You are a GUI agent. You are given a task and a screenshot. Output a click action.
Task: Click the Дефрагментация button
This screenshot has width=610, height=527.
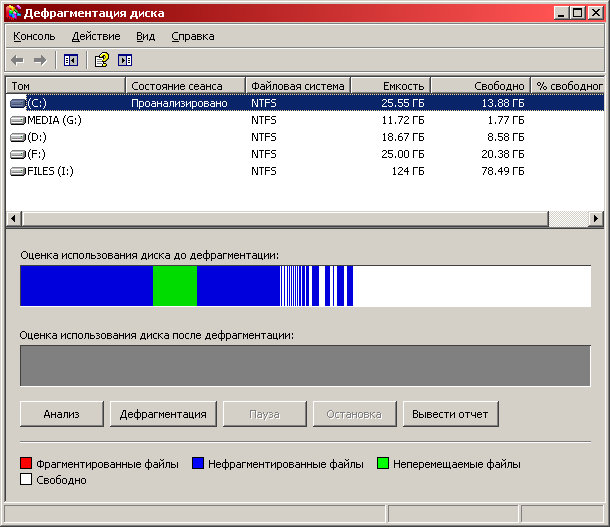coord(163,414)
